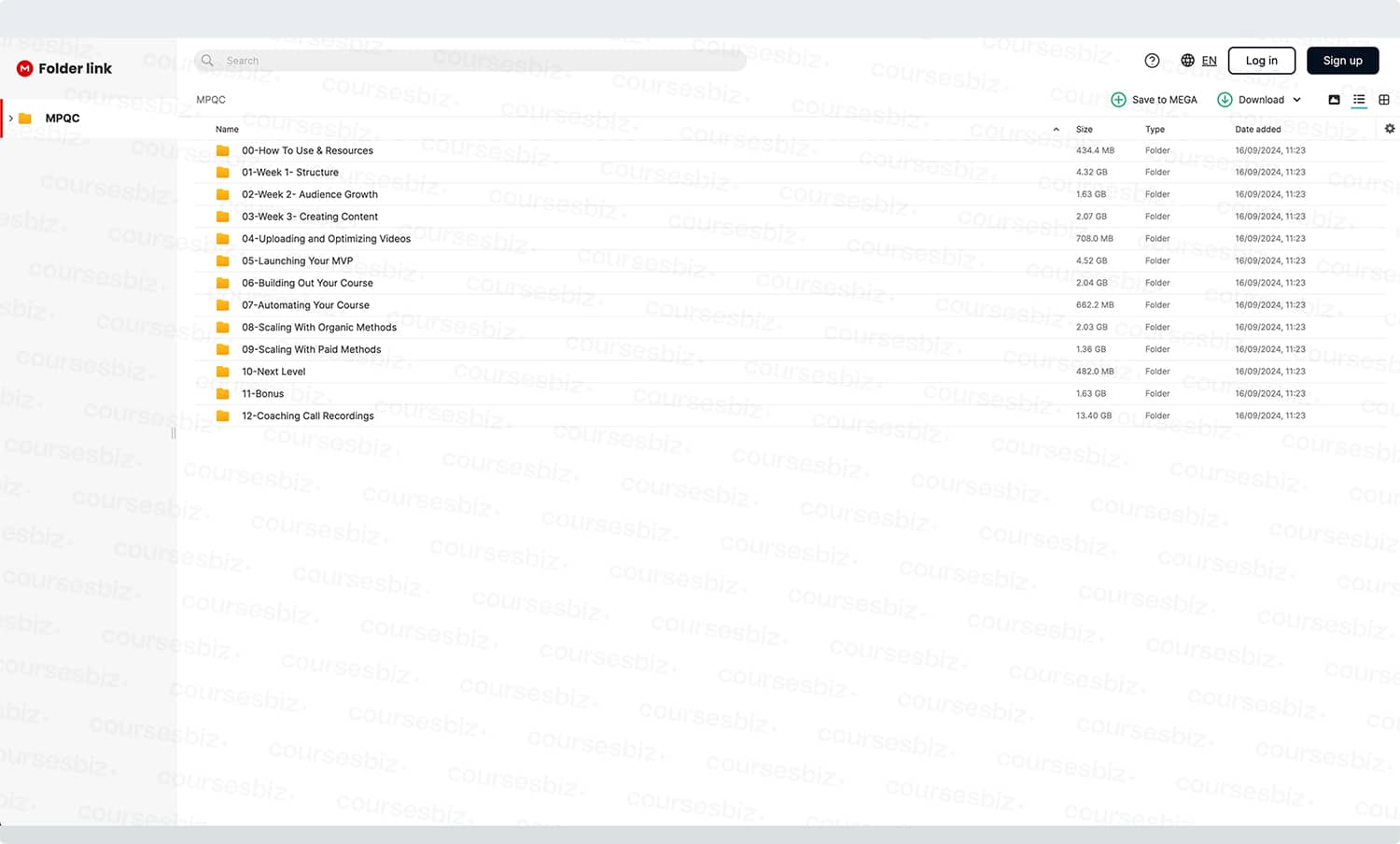Focus the Search input field
The image size is (1400, 844).
[x=470, y=61]
